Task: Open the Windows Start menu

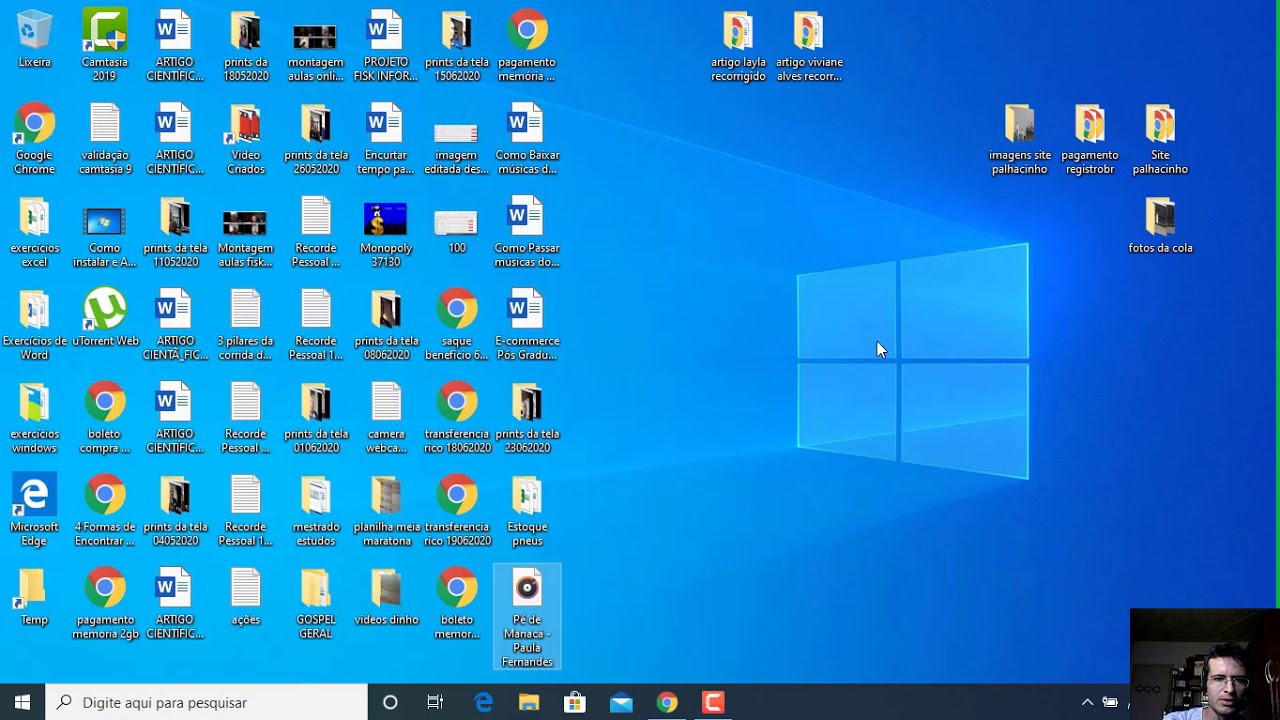Action: (x=22, y=702)
